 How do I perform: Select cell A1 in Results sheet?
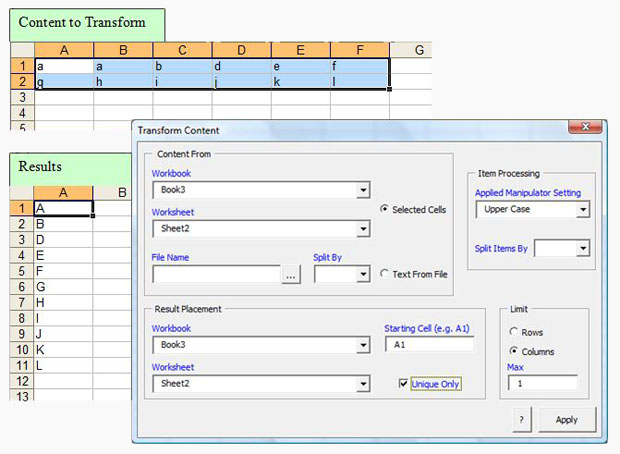click(64, 208)
